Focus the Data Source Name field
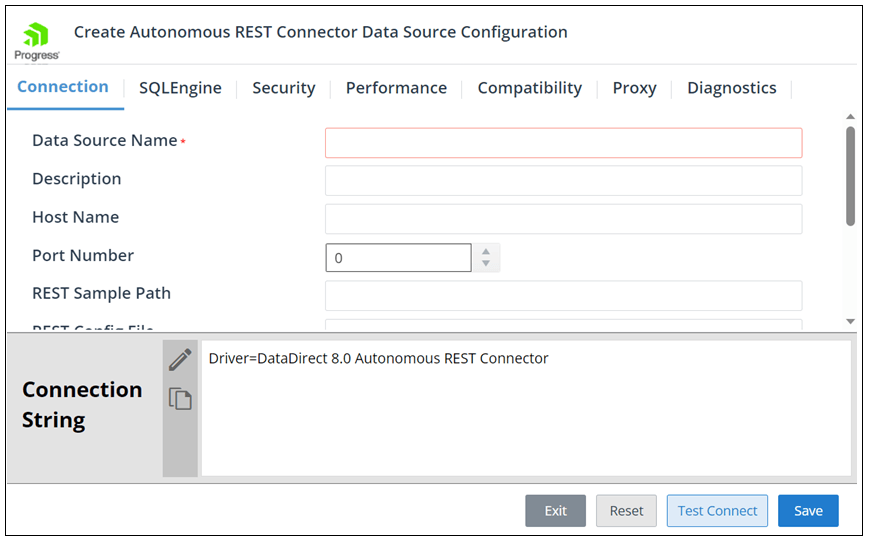Viewport: 869px width, 543px height. click(563, 143)
